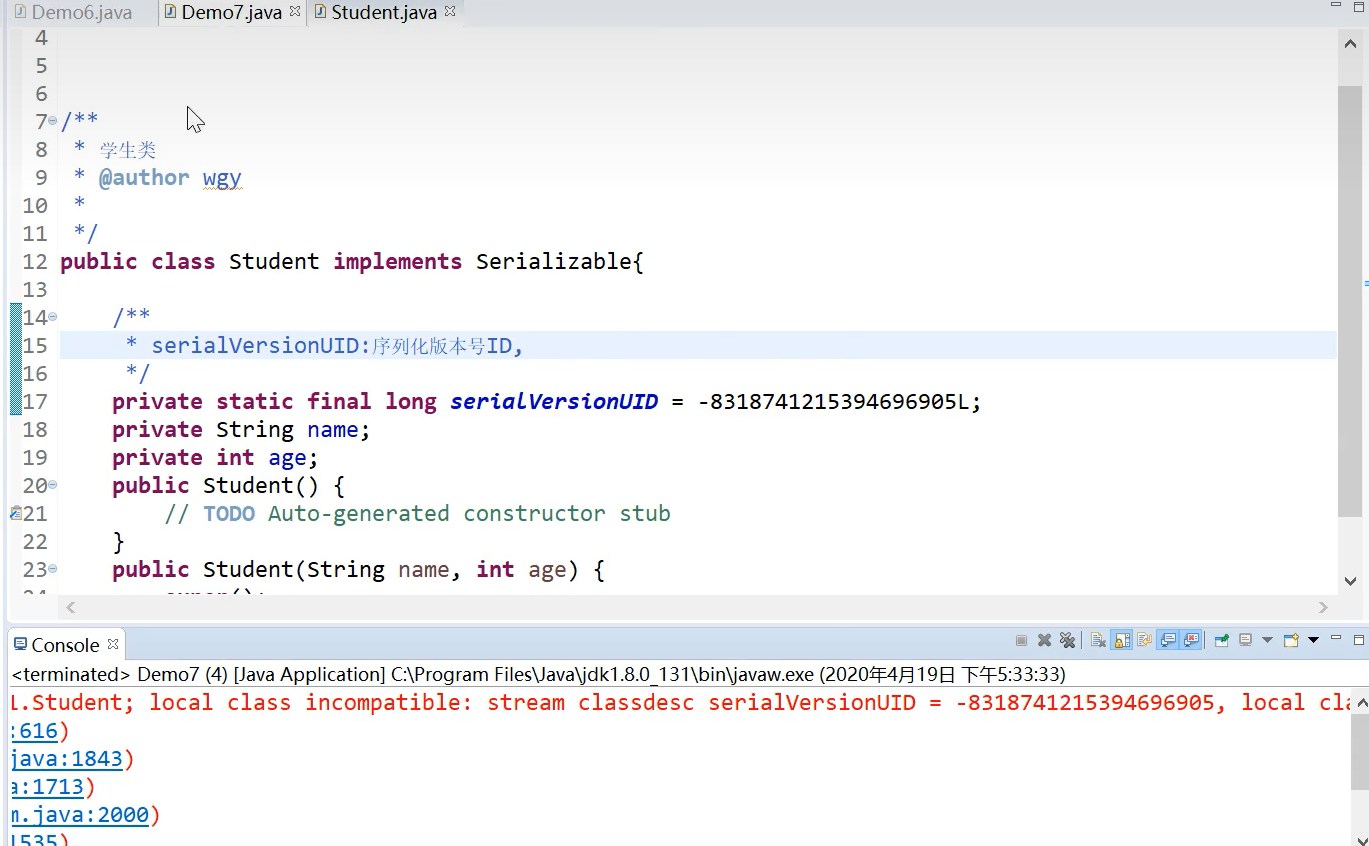This screenshot has width=1369, height=846.
Task: Collapse the Javadoc comment at line 7
Action: 53,121
